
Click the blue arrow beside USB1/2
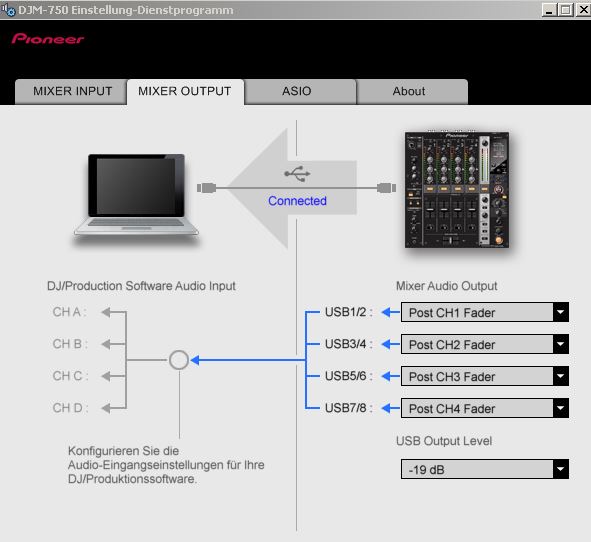tap(390, 312)
